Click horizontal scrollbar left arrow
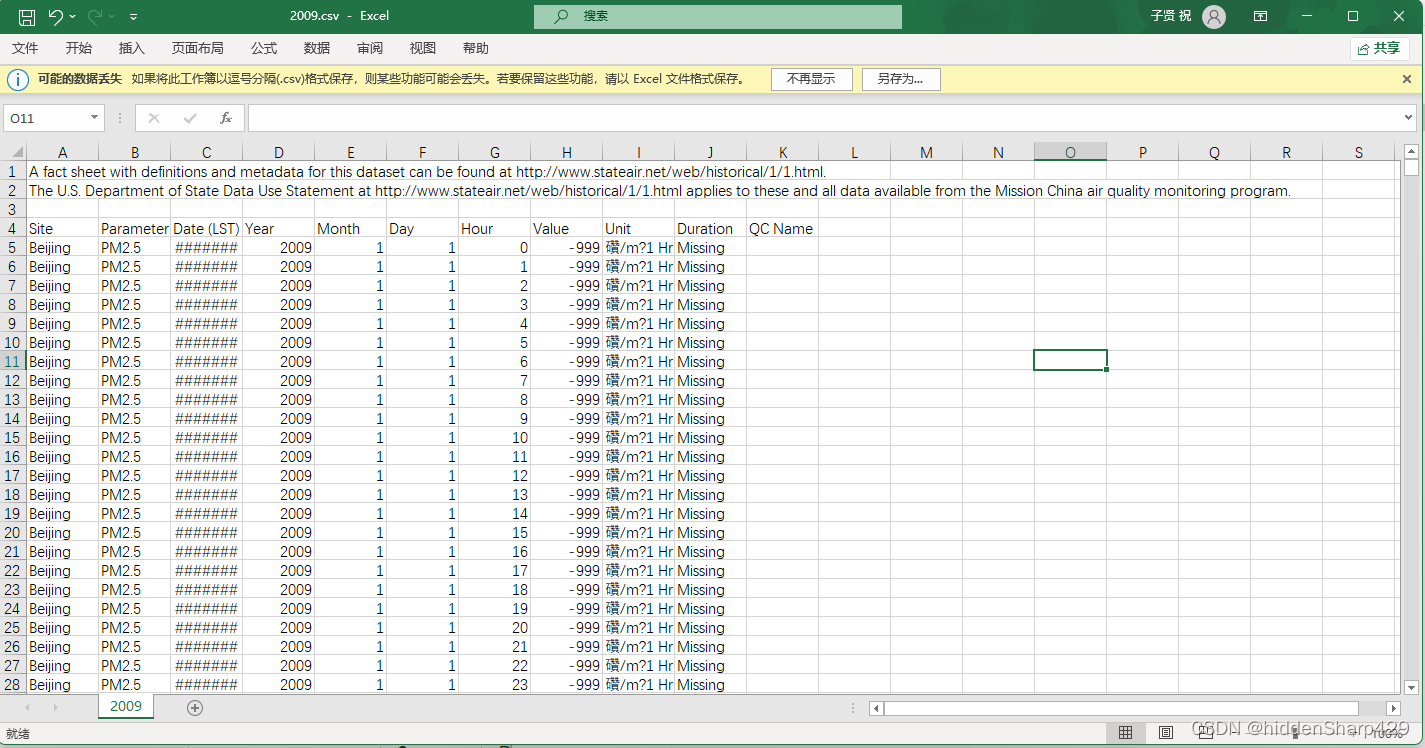This screenshot has width=1425, height=748. 876,708
